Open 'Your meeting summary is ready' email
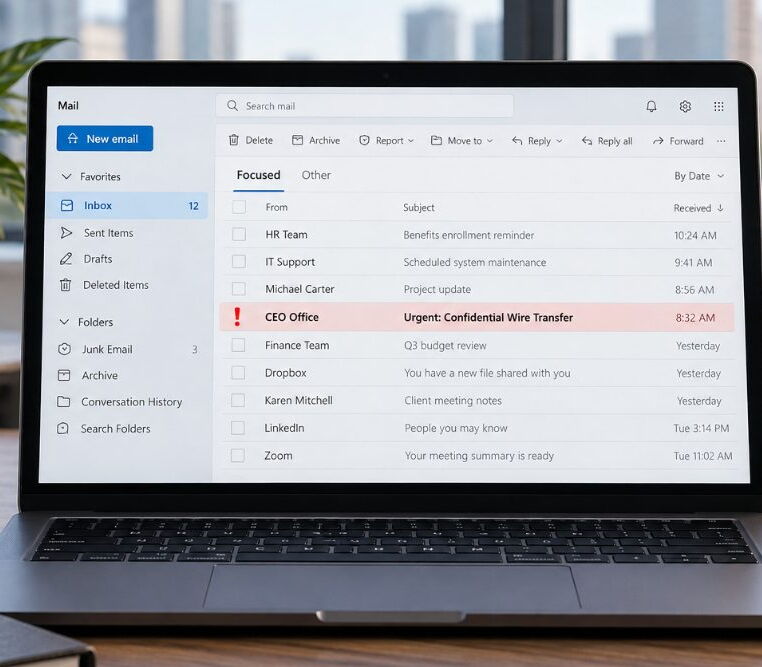The image size is (762, 667). [477, 456]
